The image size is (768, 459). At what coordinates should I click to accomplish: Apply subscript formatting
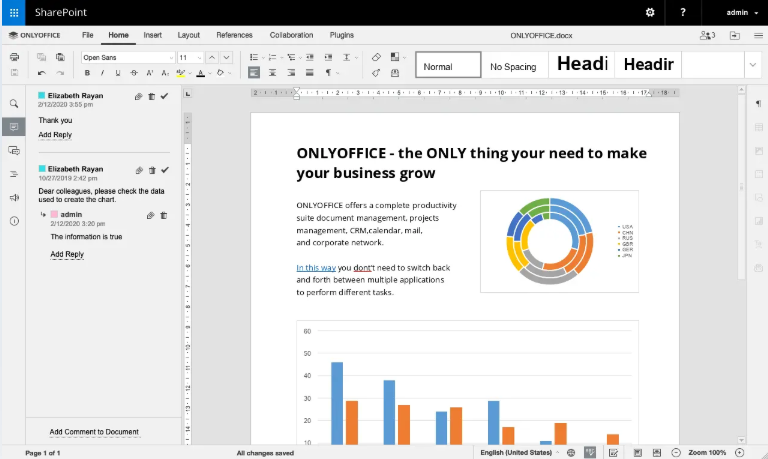pos(166,73)
